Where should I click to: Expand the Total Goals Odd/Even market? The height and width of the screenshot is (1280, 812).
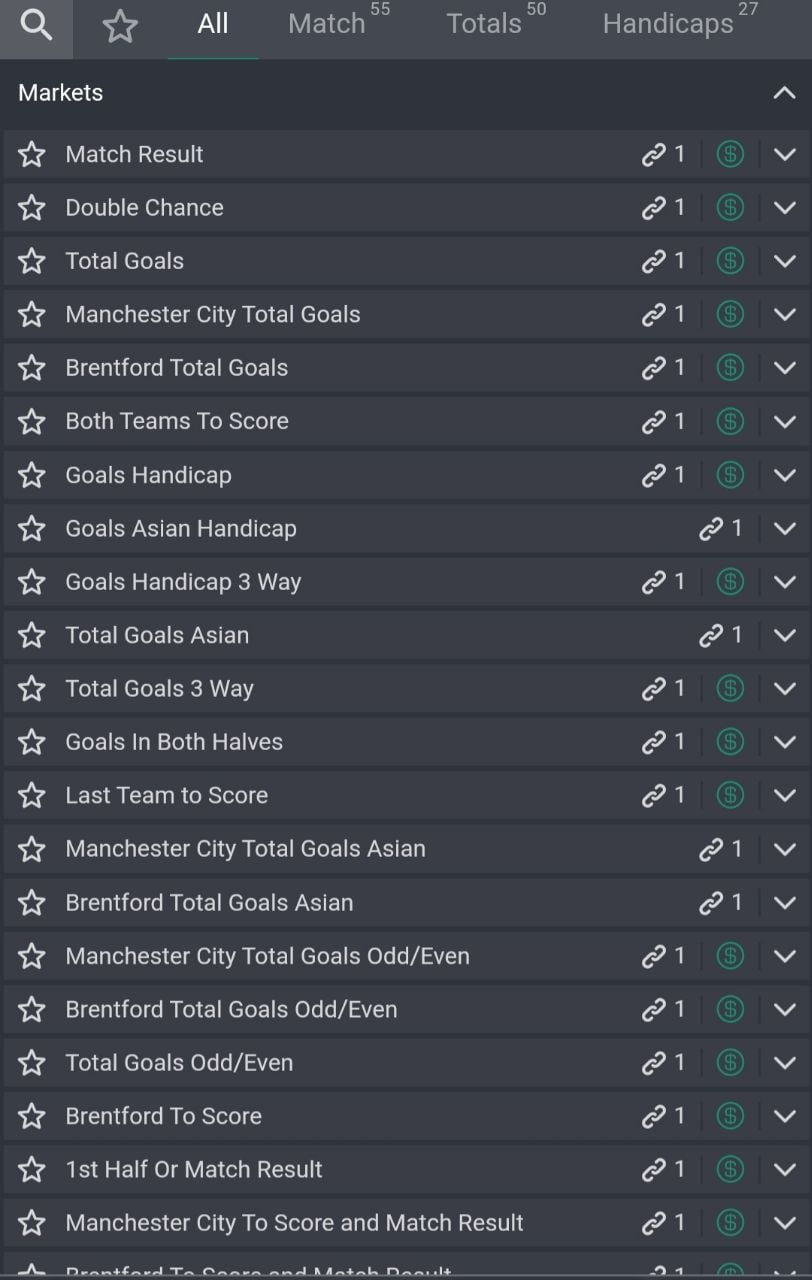pyautogui.click(x=784, y=1062)
